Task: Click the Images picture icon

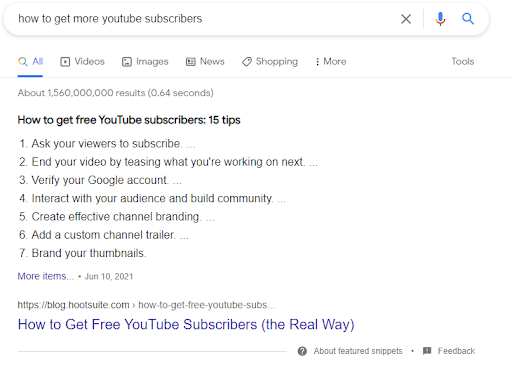Action: coord(127,62)
